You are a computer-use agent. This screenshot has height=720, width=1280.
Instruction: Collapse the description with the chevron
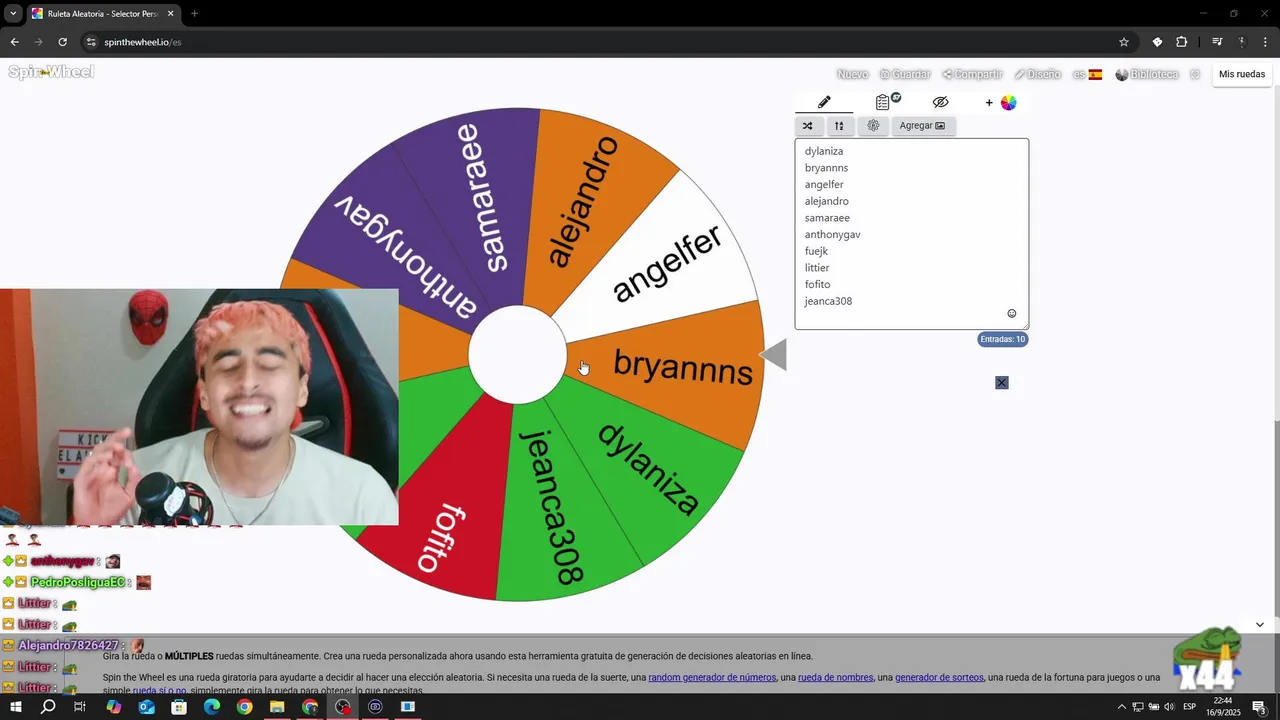tap(1259, 625)
